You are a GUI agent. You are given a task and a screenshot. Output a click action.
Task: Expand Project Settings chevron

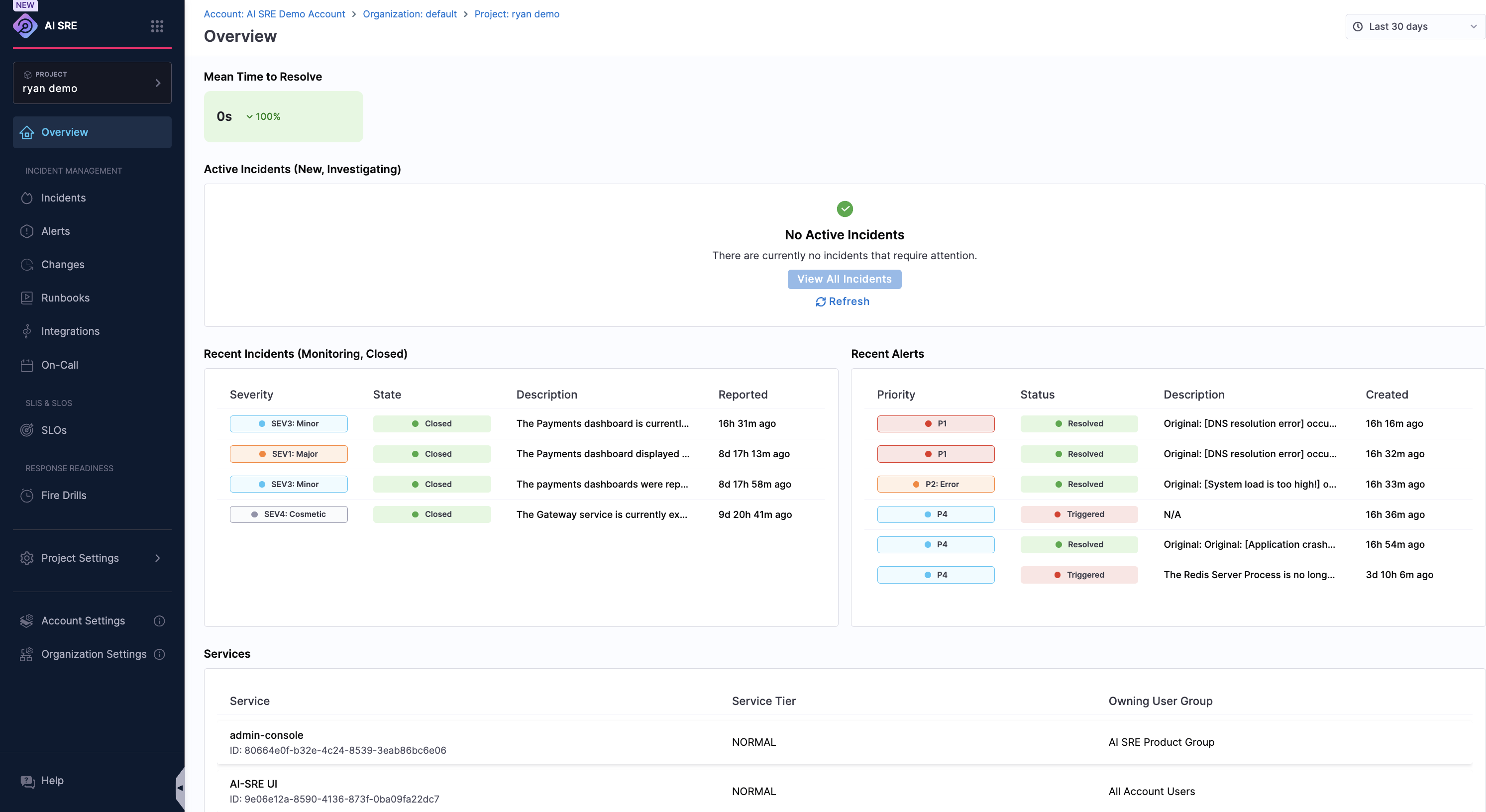157,558
